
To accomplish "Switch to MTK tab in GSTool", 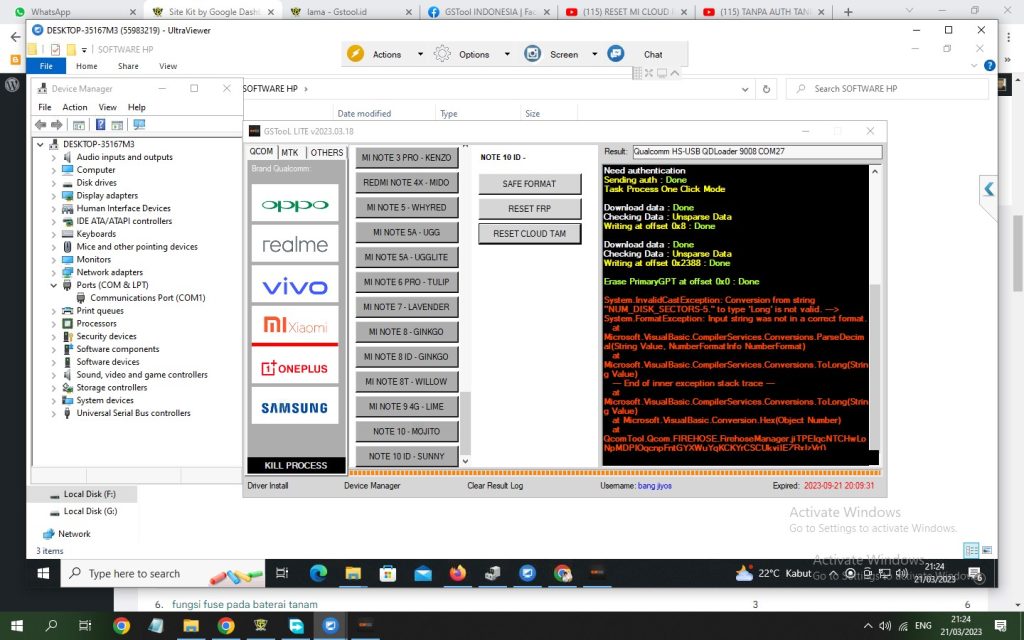I will click(290, 152).
